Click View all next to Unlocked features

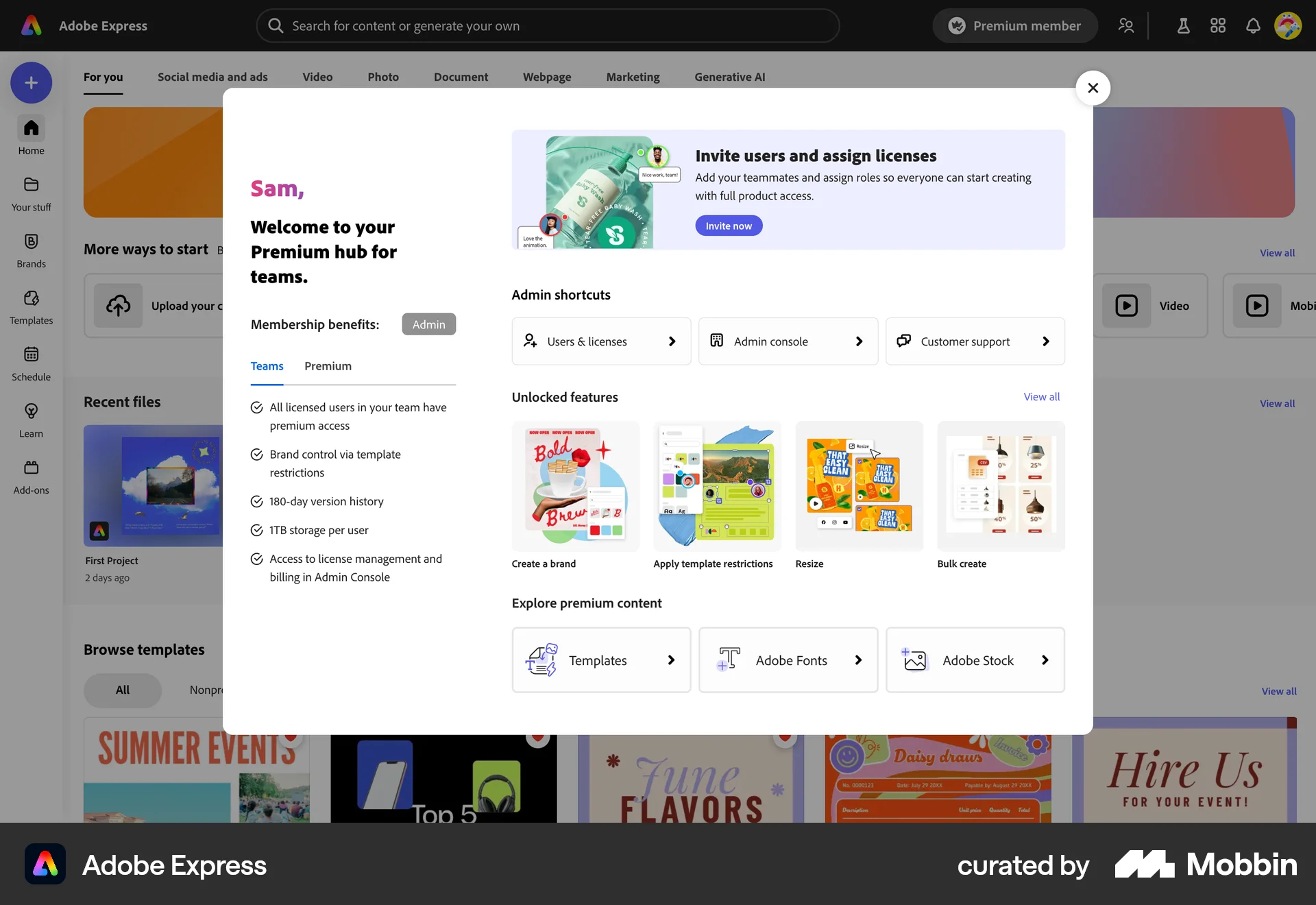(x=1041, y=396)
